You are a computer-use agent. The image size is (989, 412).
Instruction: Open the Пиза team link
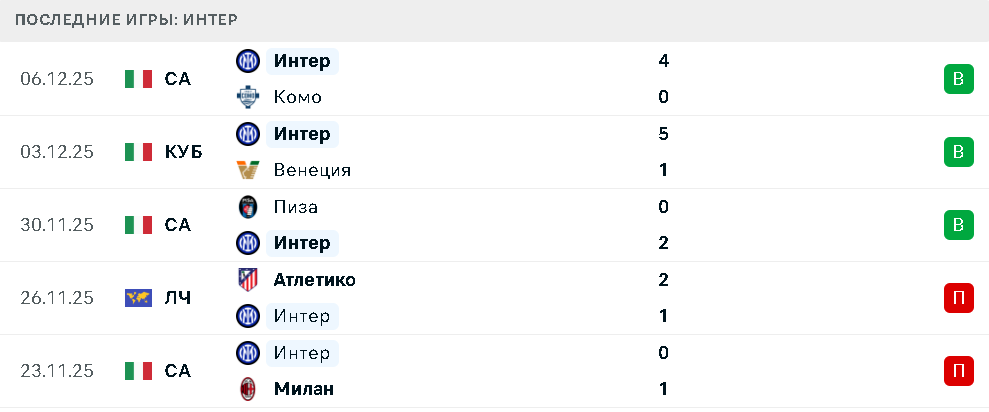[295, 207]
